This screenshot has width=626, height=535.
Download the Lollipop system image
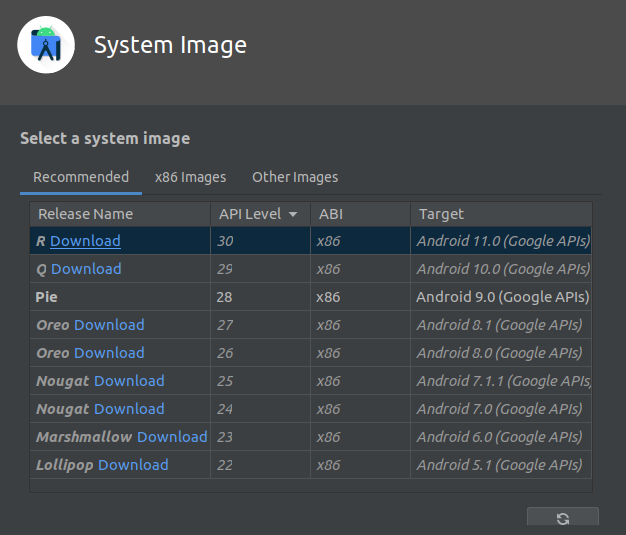pos(133,465)
